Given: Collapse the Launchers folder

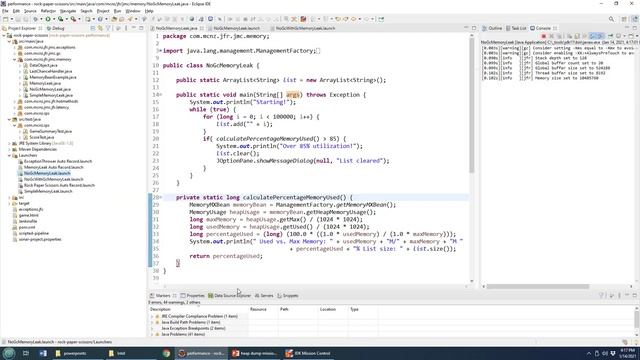Looking at the screenshot, I should click(x=9, y=155).
